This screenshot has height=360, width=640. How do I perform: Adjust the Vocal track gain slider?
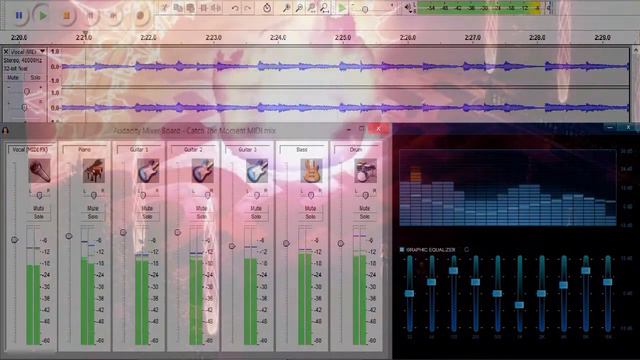tap(27, 91)
